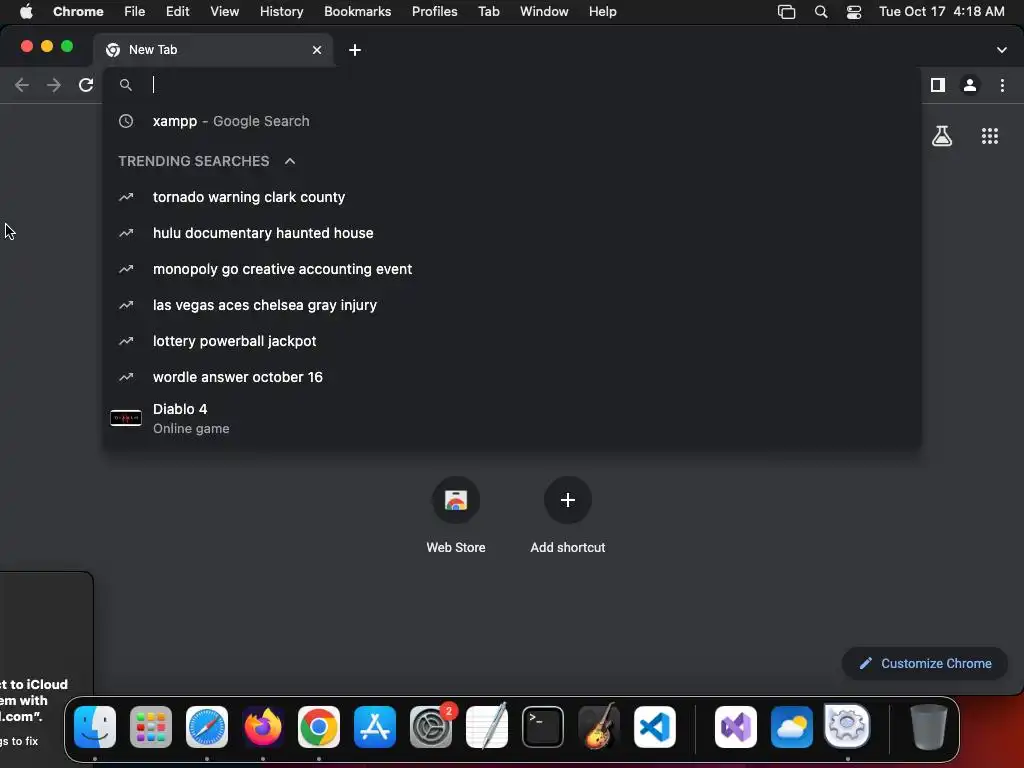Close the New Tab tab
This screenshot has height=768, width=1024.
[x=317, y=50]
